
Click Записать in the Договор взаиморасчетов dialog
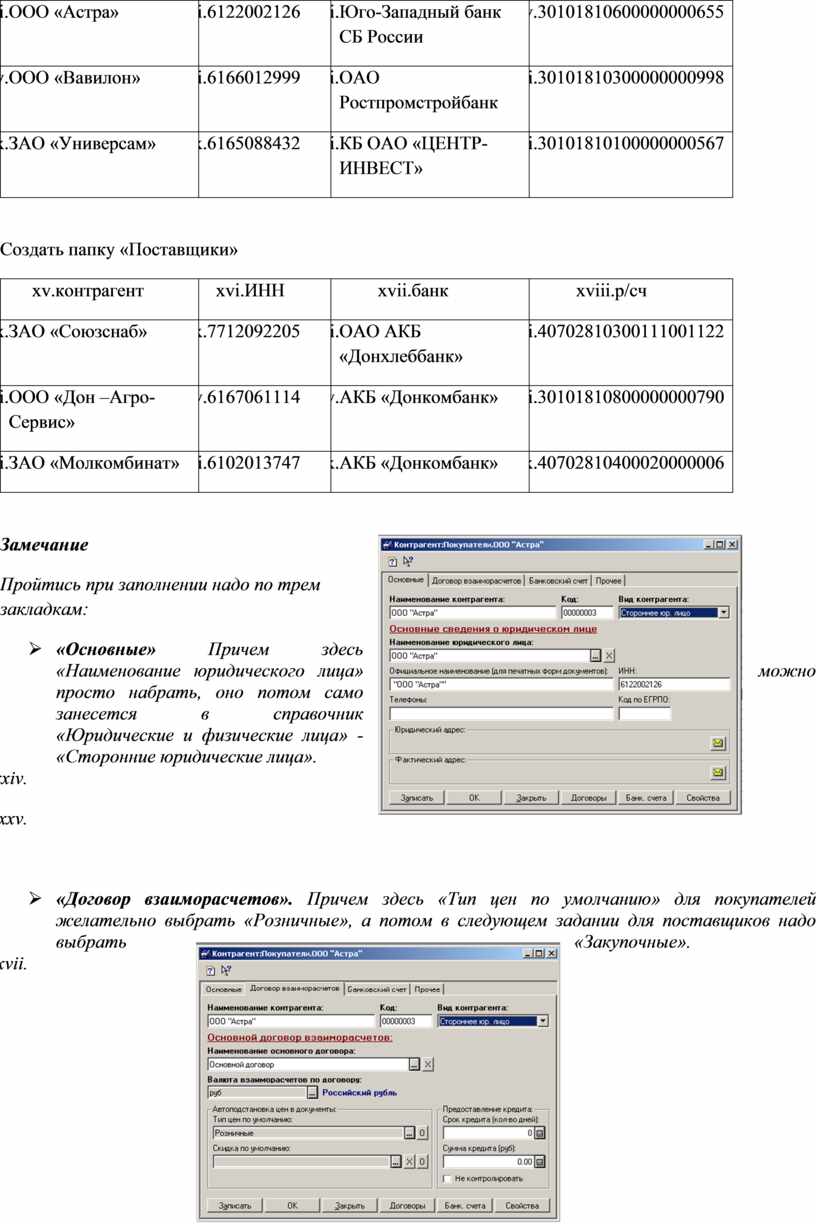[235, 1206]
